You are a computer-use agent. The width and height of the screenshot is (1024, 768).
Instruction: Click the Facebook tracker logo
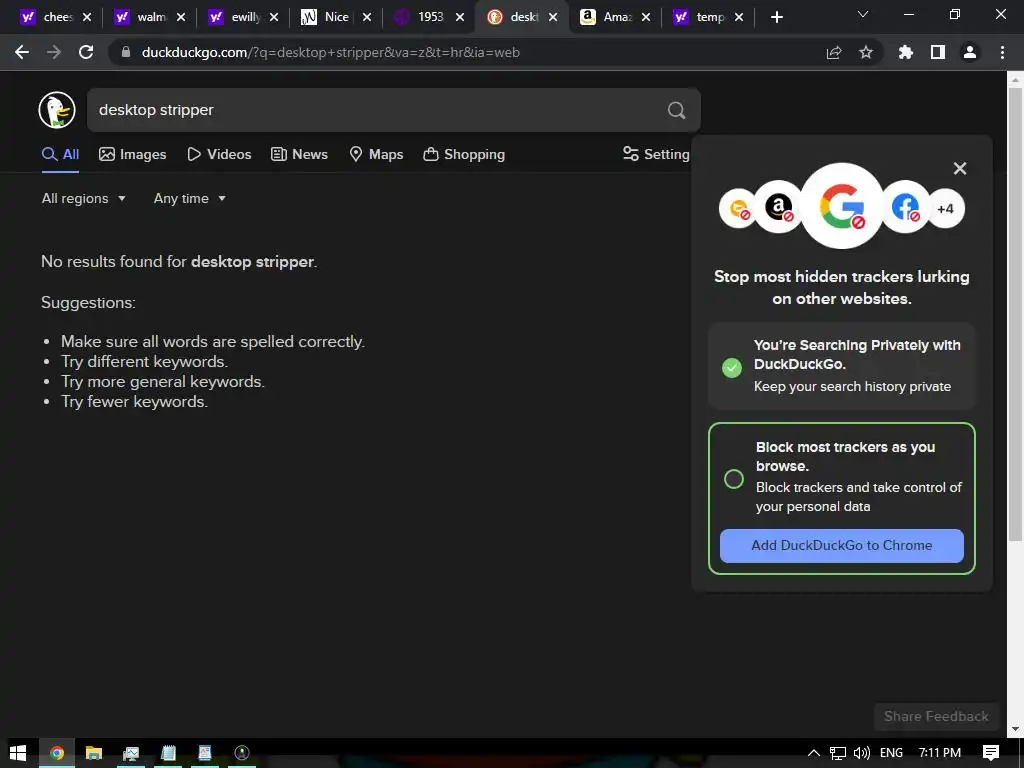[x=905, y=208]
